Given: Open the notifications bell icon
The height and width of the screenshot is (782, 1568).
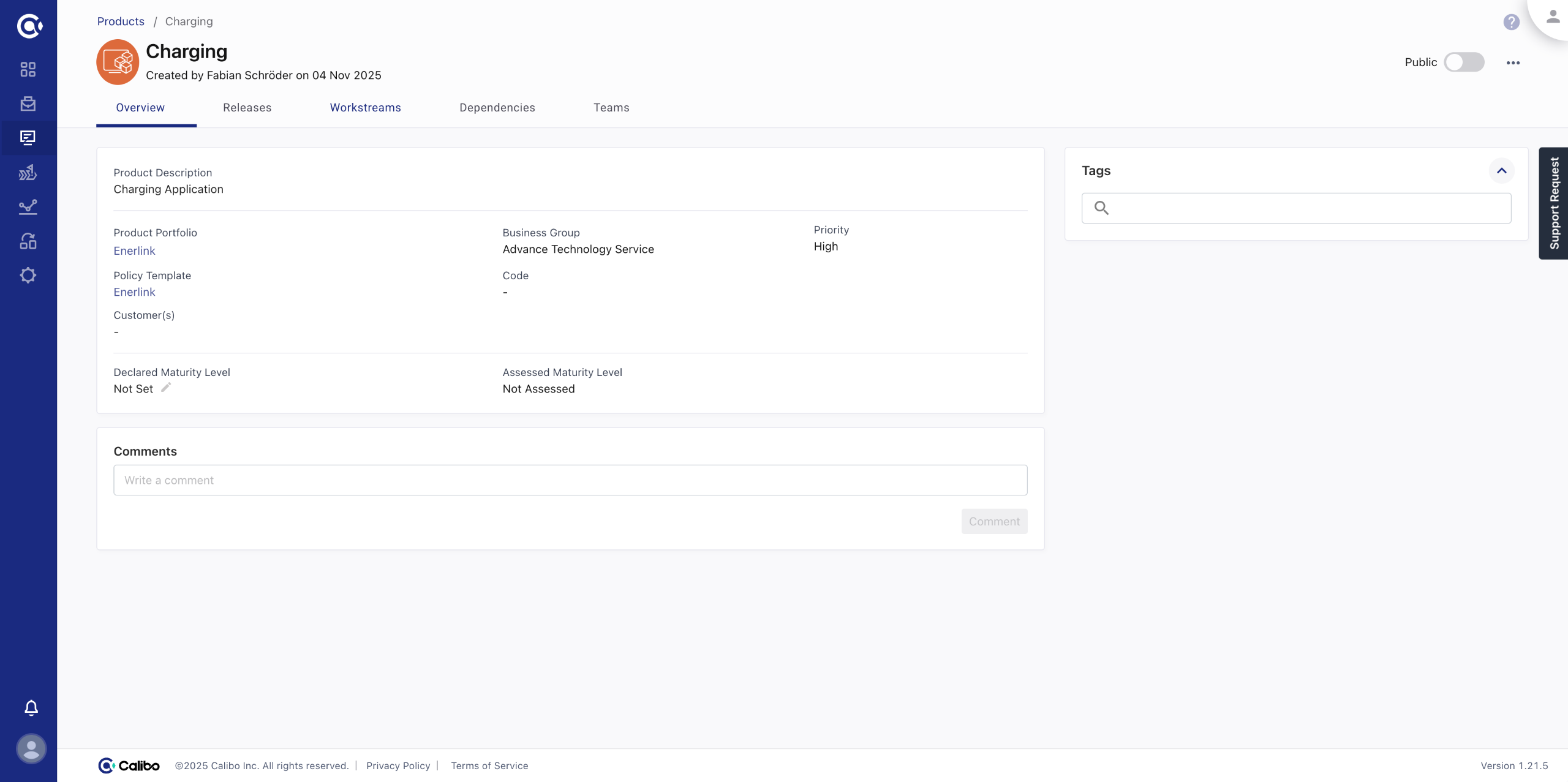Looking at the screenshot, I should pos(31,708).
